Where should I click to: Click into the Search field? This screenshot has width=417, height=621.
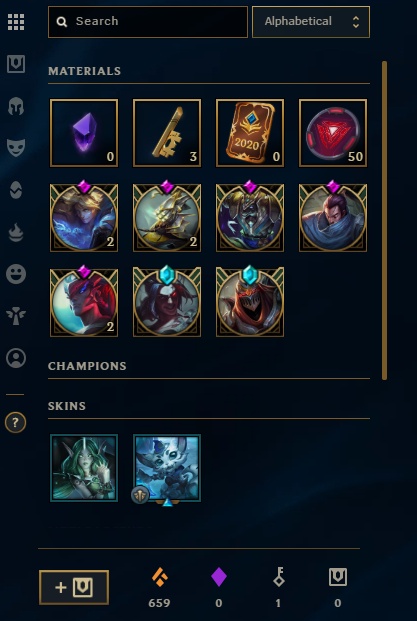(x=148, y=22)
